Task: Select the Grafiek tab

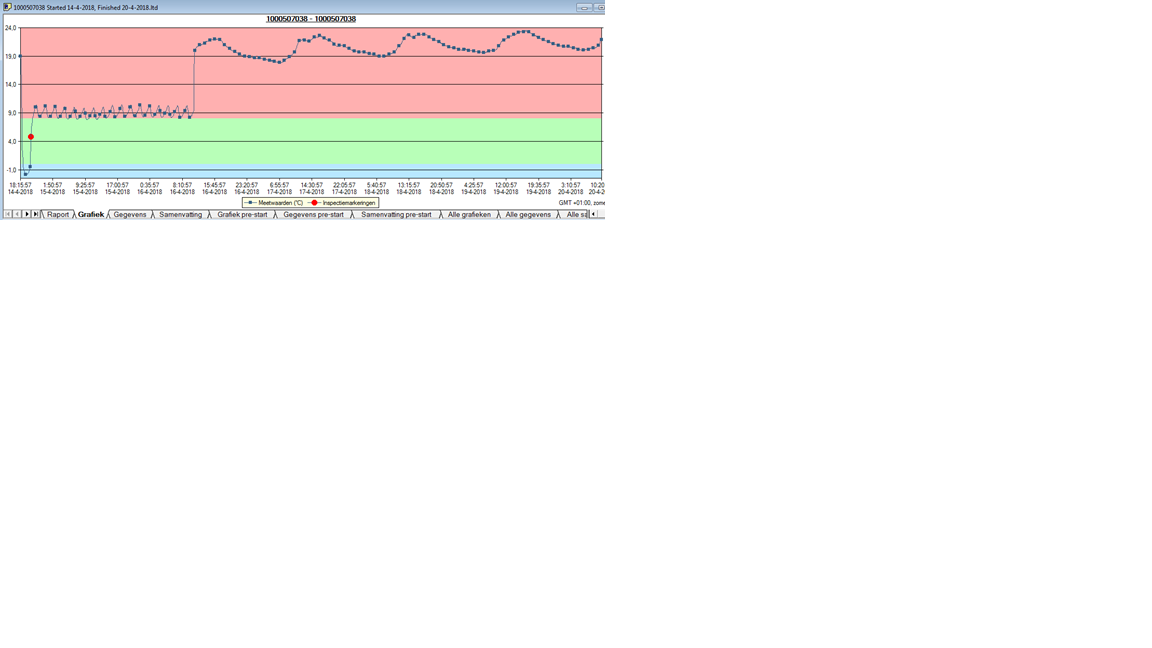Action: (x=91, y=214)
